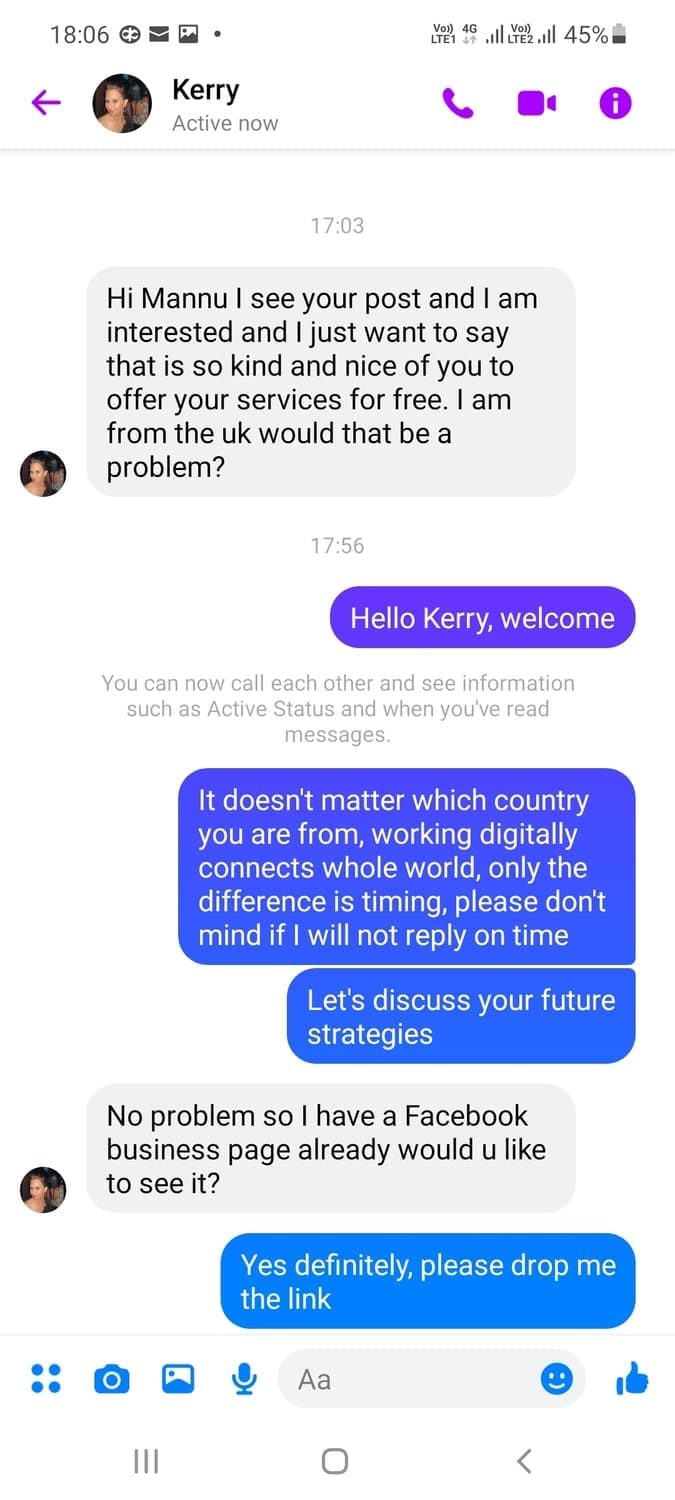This screenshot has height=1500, width=675.
Task: Tap Android home navigation button
Action: (335, 1461)
